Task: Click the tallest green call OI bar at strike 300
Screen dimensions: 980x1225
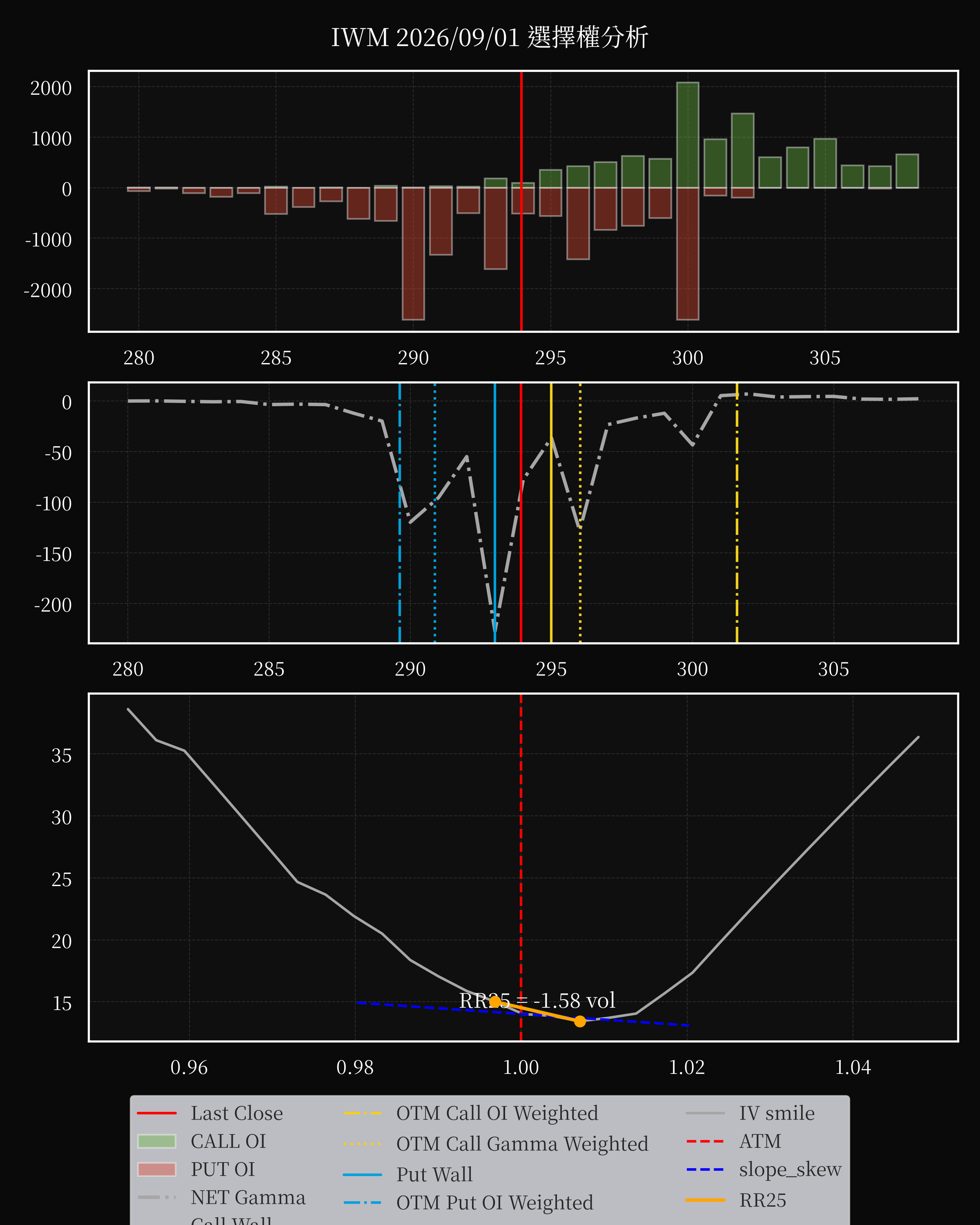Action: 687,135
